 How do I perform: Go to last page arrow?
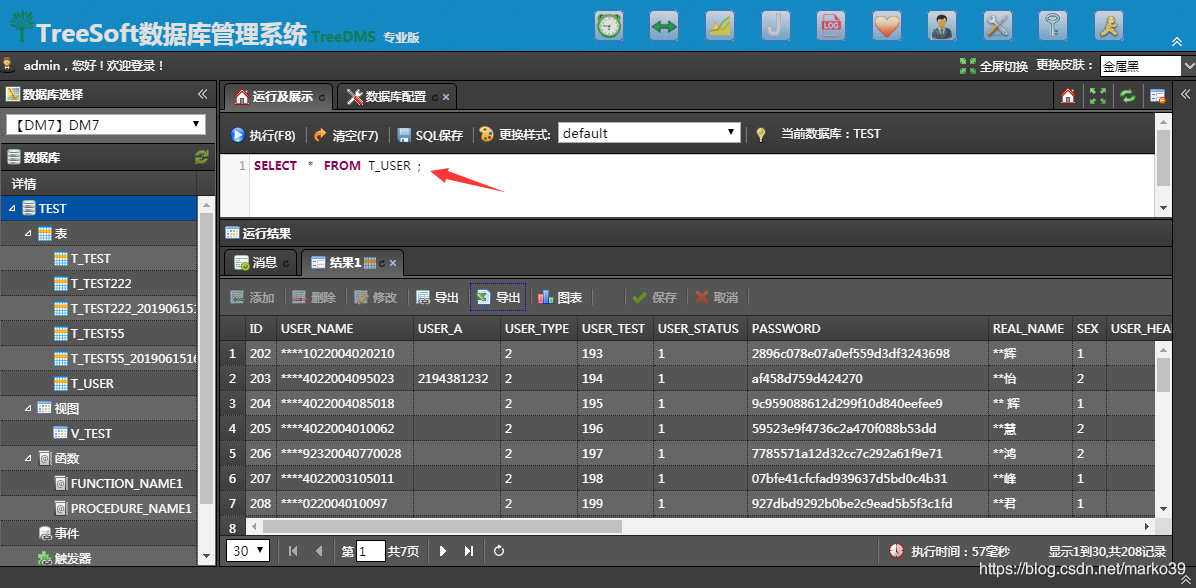[469, 551]
